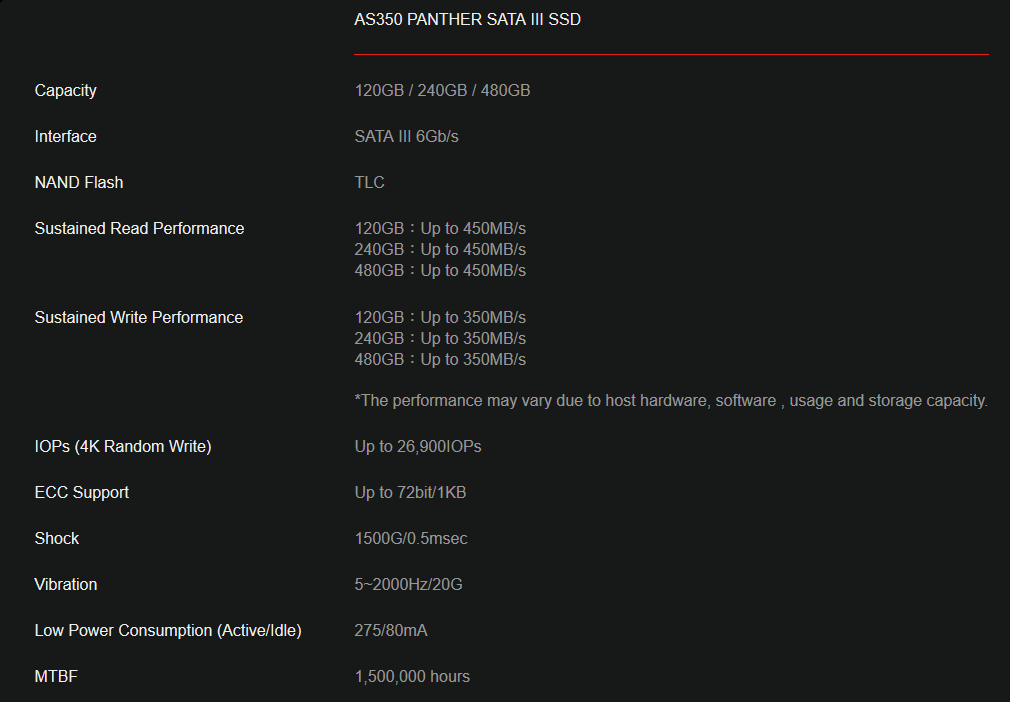Click the Capacity row label
The height and width of the screenshot is (702, 1010).
point(66,90)
